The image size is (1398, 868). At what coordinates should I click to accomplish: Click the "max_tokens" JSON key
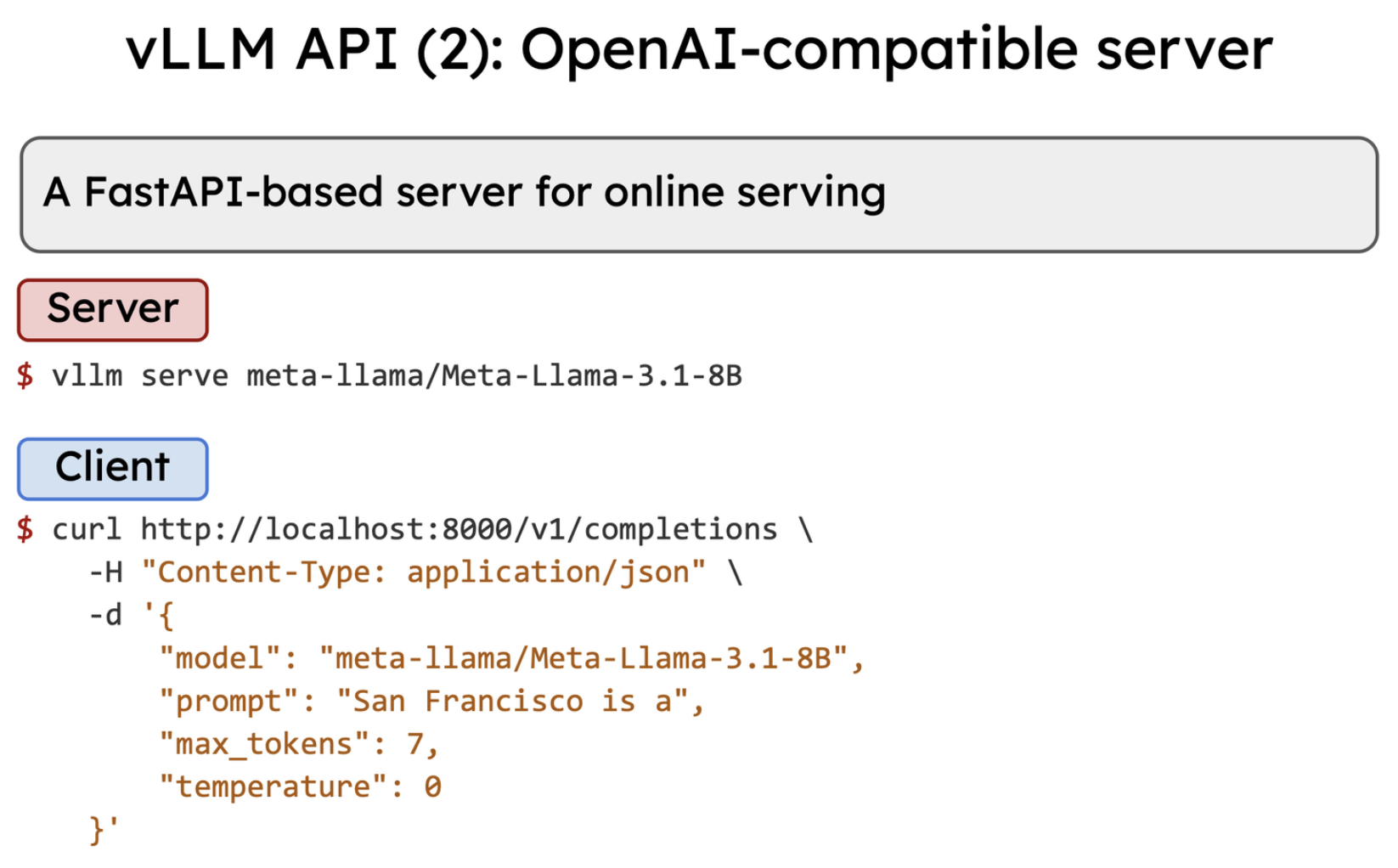click(x=263, y=745)
